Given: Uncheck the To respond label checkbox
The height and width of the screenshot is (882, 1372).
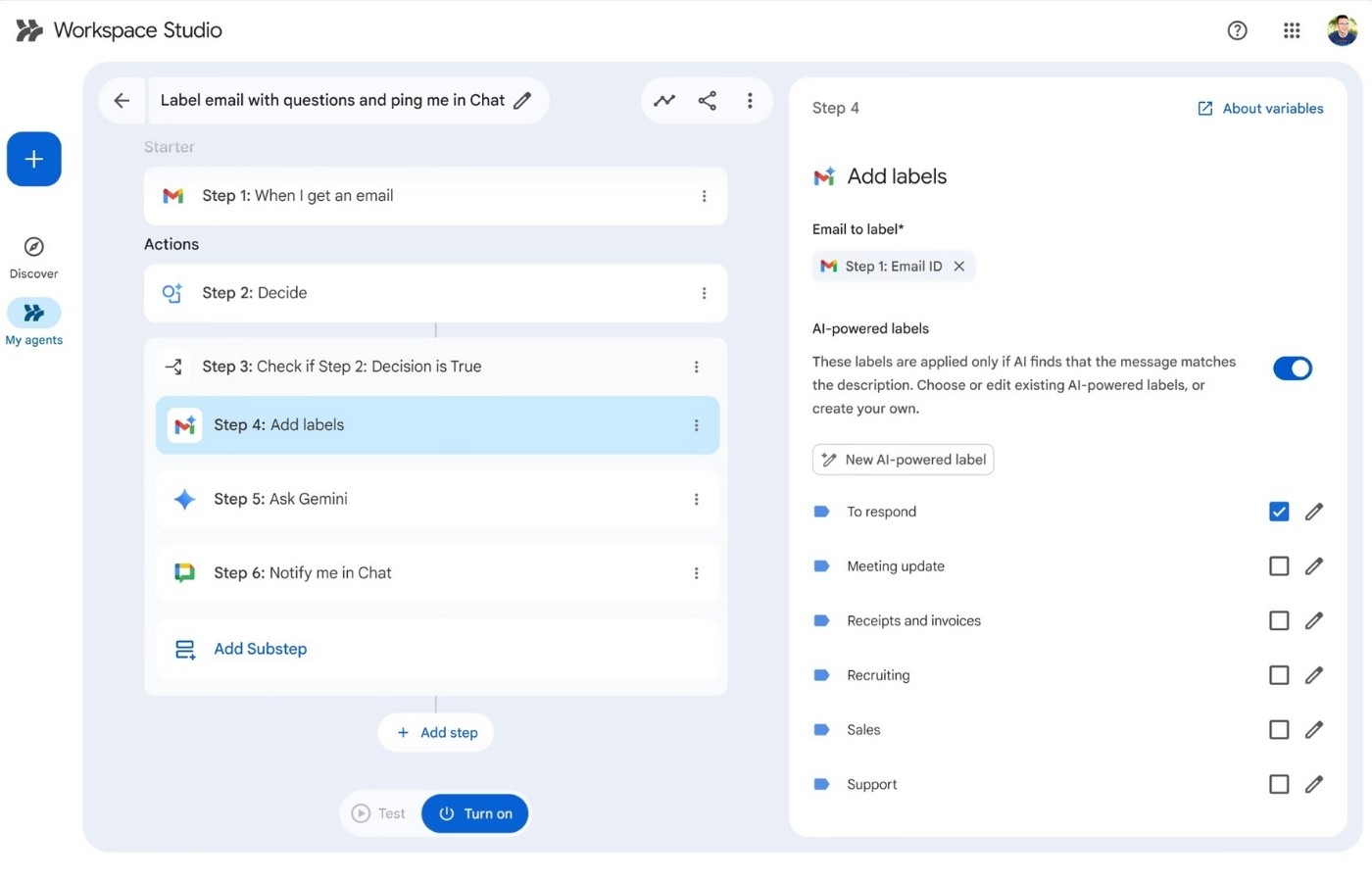Looking at the screenshot, I should (x=1279, y=512).
